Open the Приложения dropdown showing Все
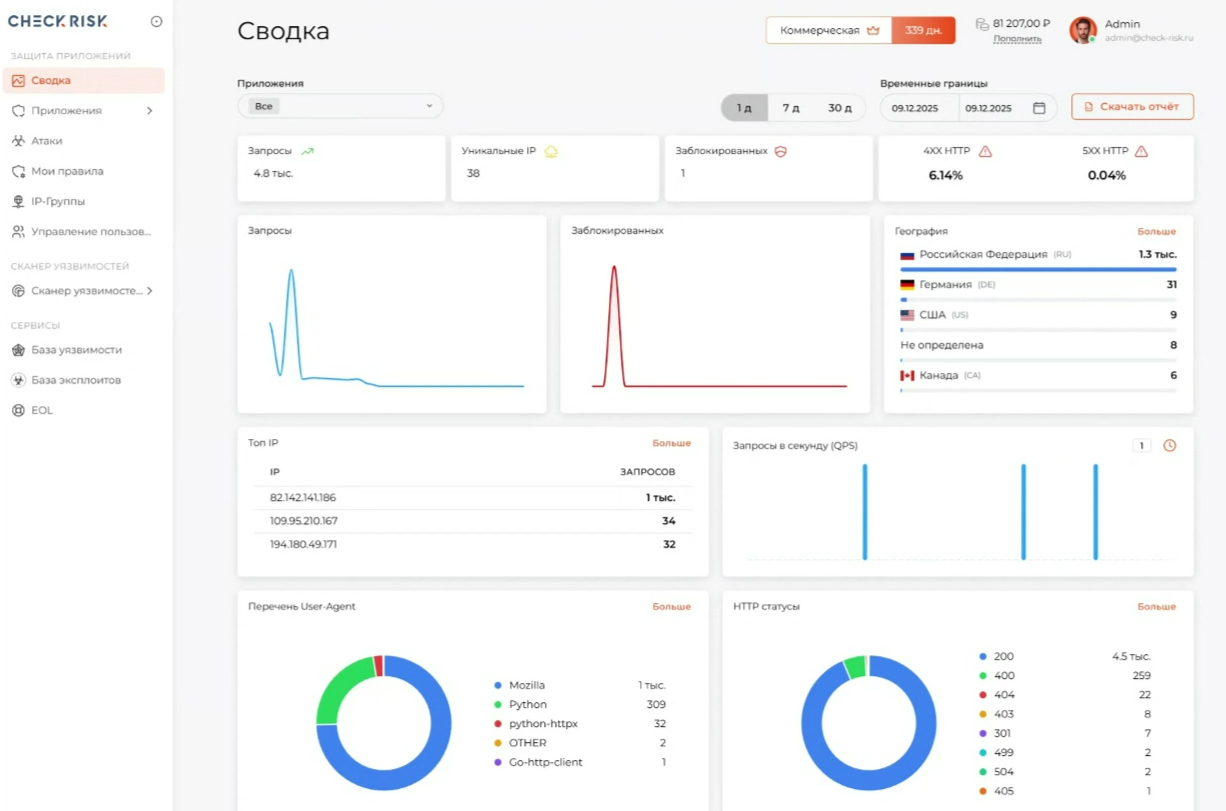This screenshot has width=1226, height=811. click(x=340, y=106)
